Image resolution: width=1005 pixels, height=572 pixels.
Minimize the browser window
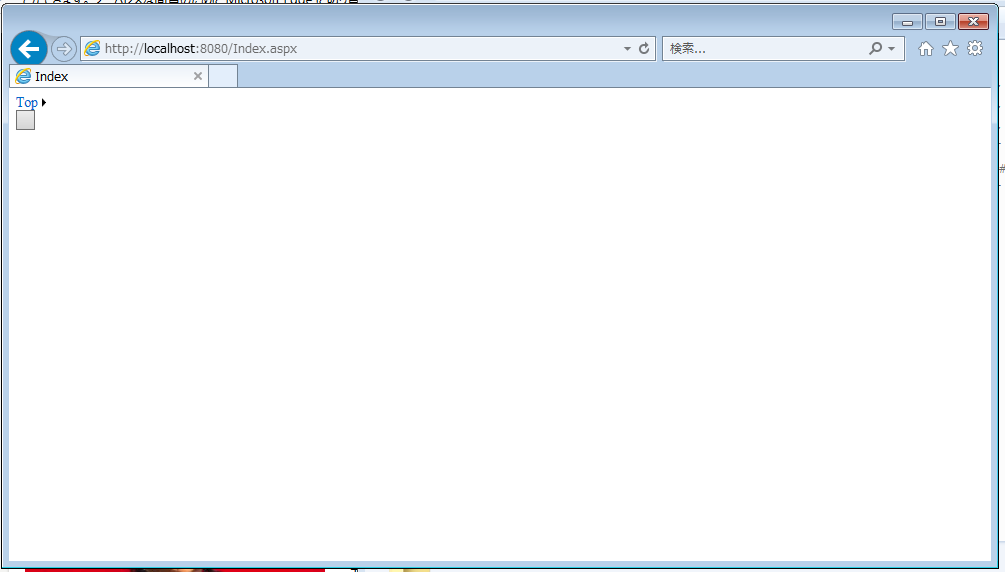coord(908,22)
